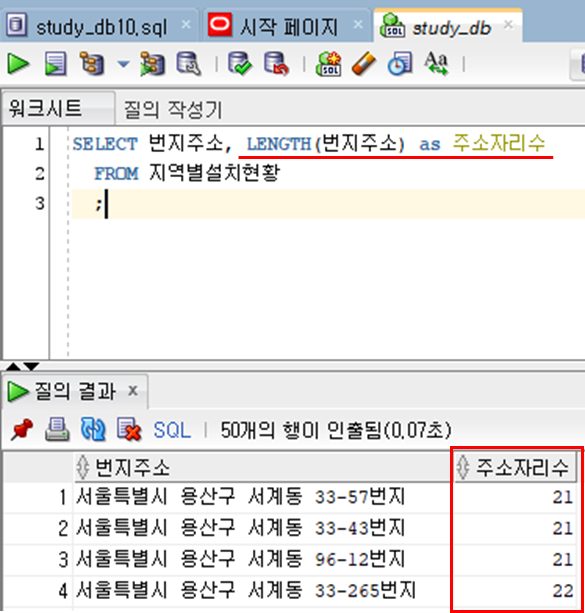Switch to the 시작 페이지 tab
Viewport: 585px width, 613px height.
[x=289, y=27]
